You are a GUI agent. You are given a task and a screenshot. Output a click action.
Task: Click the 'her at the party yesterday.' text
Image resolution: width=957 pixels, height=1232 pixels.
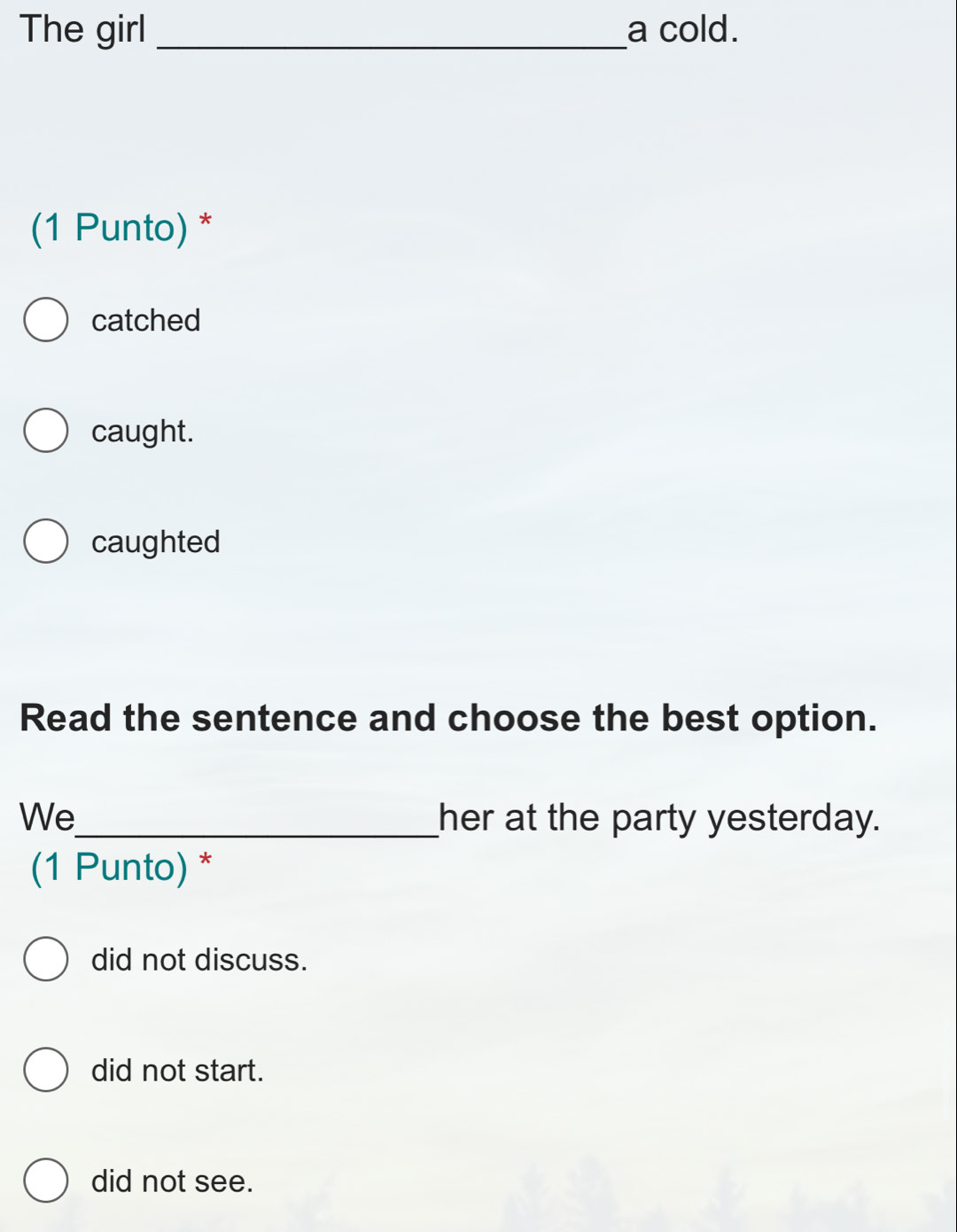[659, 818]
